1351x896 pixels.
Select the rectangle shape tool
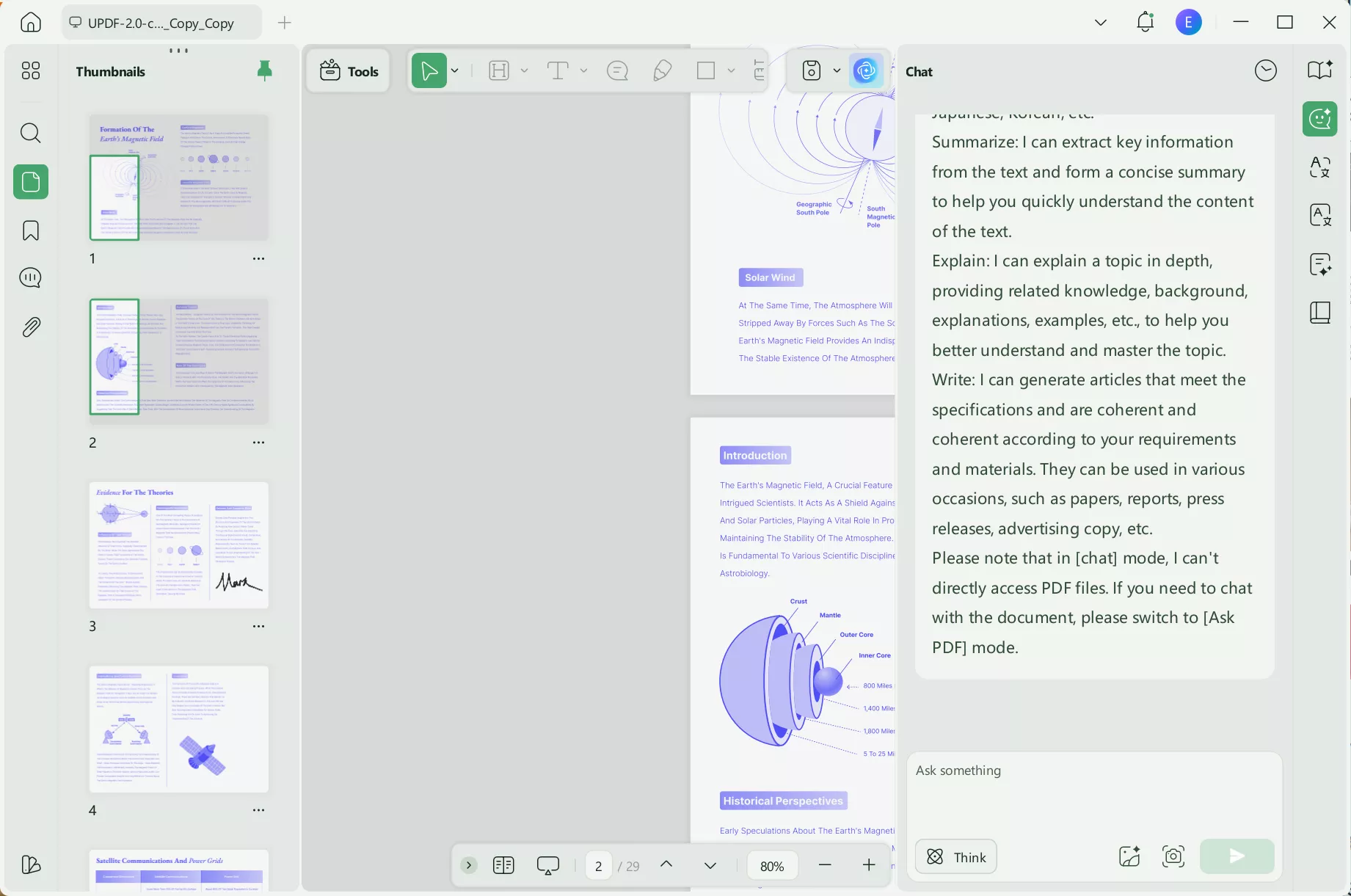pyautogui.click(x=706, y=71)
